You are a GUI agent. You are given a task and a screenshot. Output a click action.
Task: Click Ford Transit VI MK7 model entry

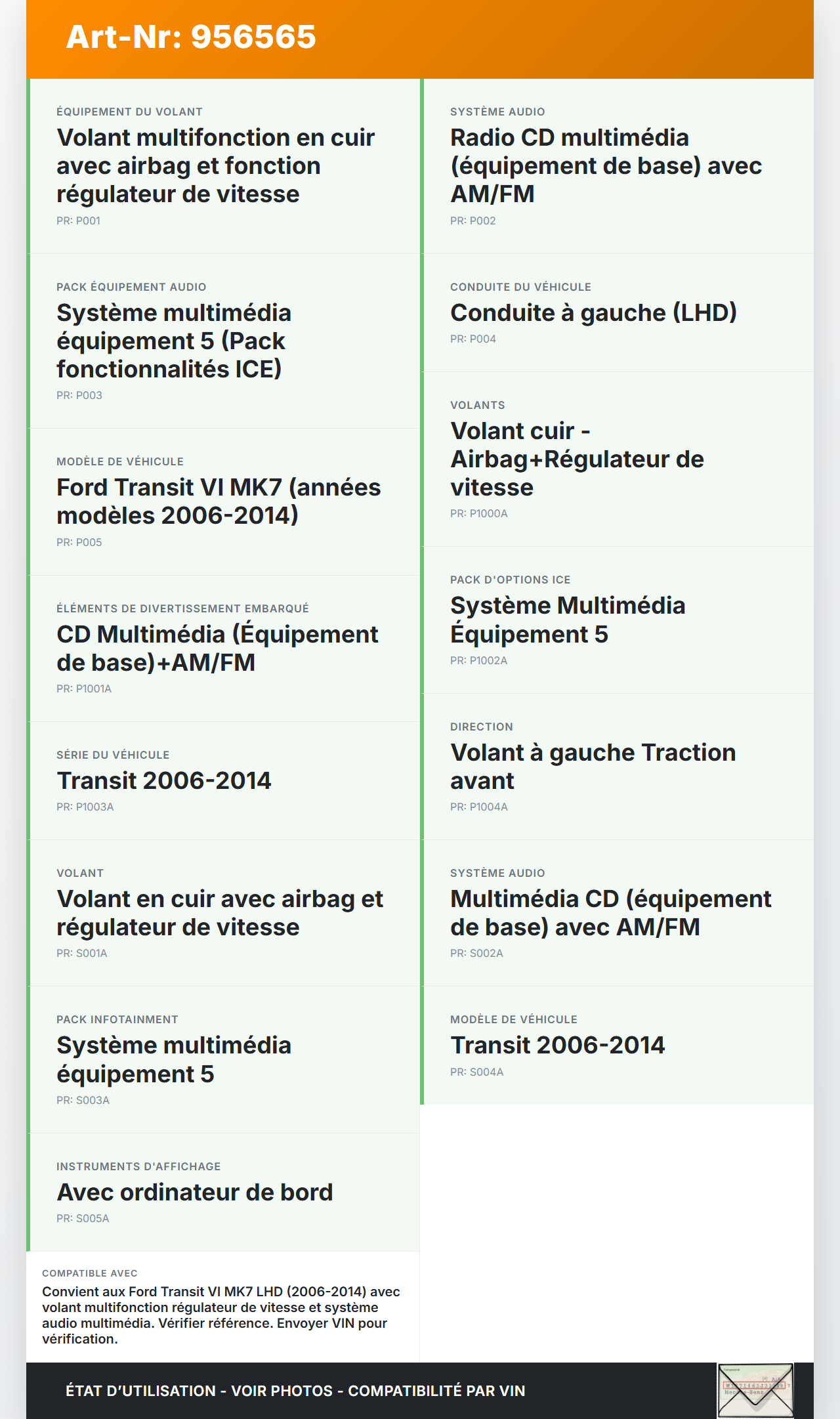pos(223,501)
